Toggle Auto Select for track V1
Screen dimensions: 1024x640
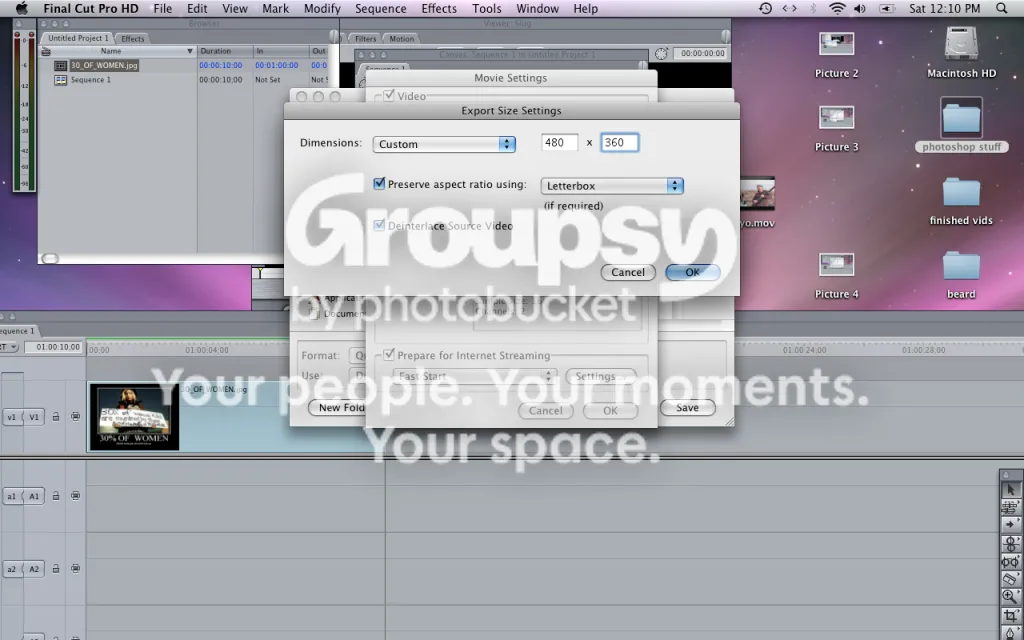click(x=75, y=417)
